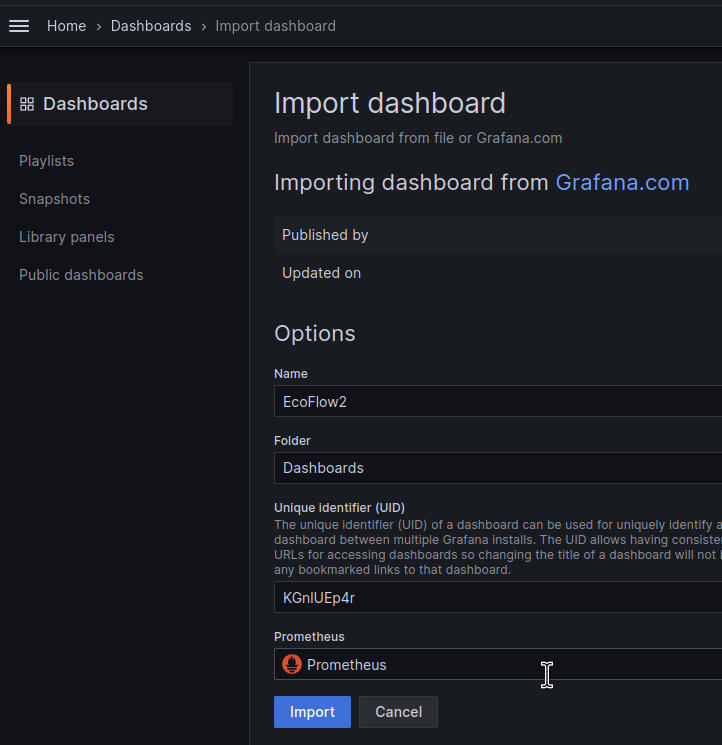Click 'Import dashboard from file or Grafana.com' subtitle

click(x=418, y=138)
